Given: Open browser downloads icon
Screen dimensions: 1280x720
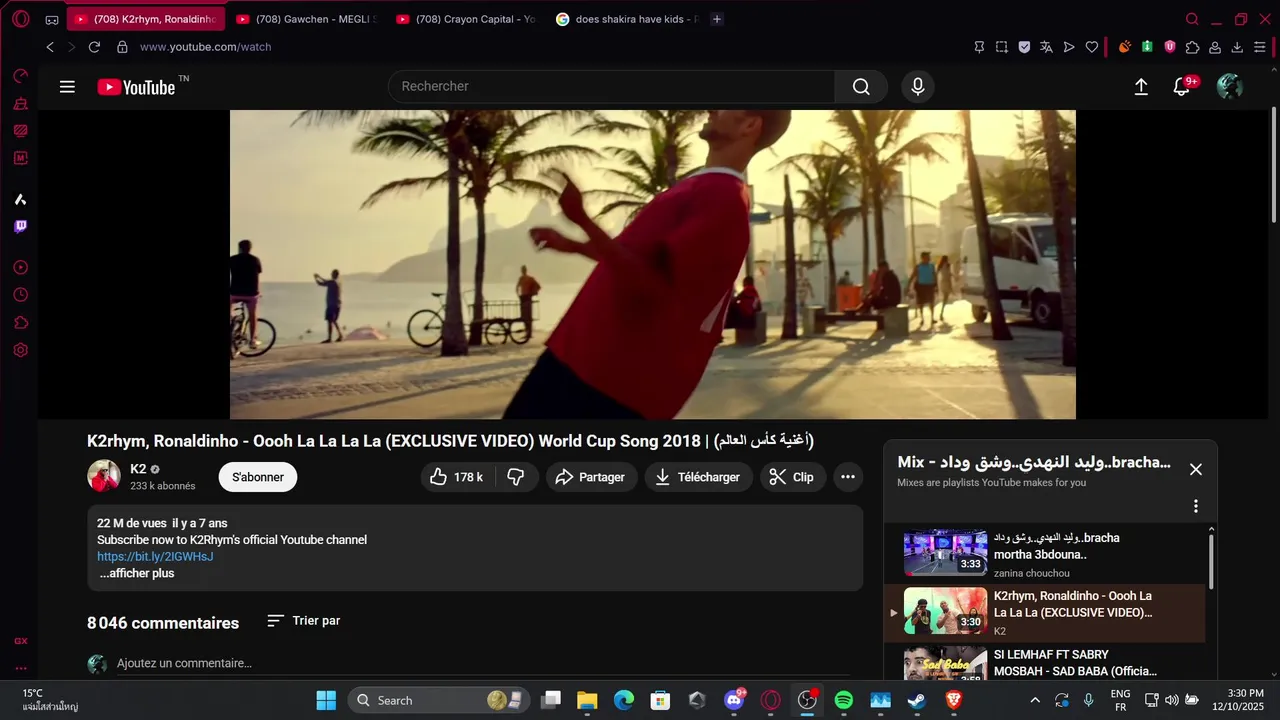Looking at the screenshot, I should coord(1237,47).
